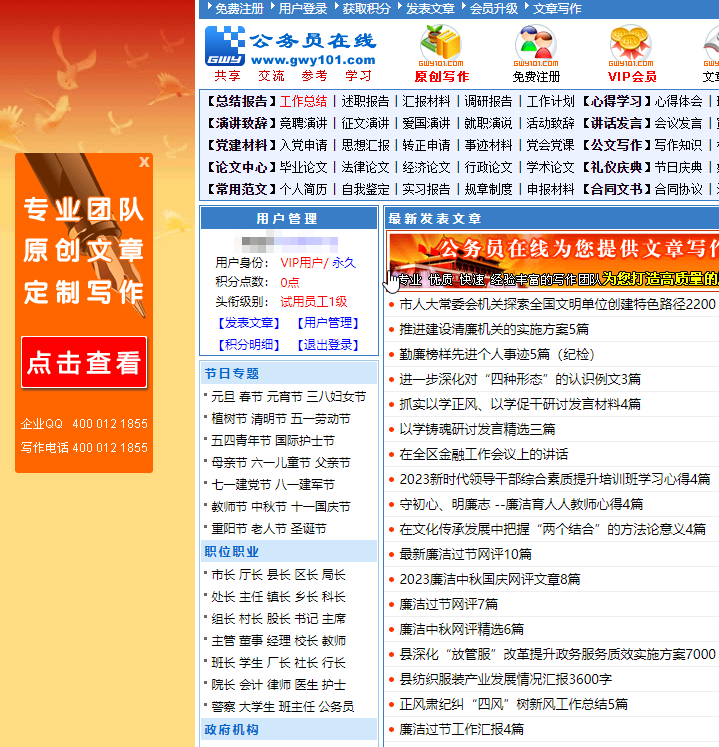Click the 政府机构 section header
Screen dimensions: 719x747
tap(232, 730)
